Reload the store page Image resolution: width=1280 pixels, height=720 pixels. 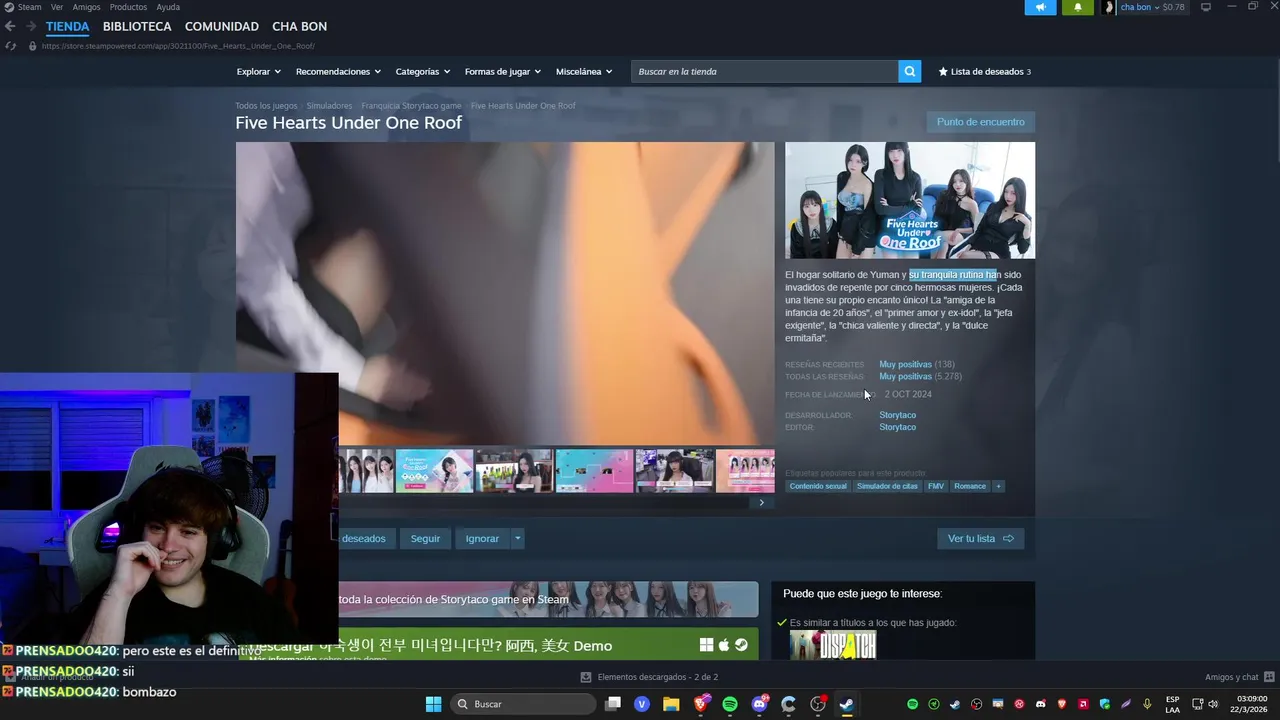11,46
